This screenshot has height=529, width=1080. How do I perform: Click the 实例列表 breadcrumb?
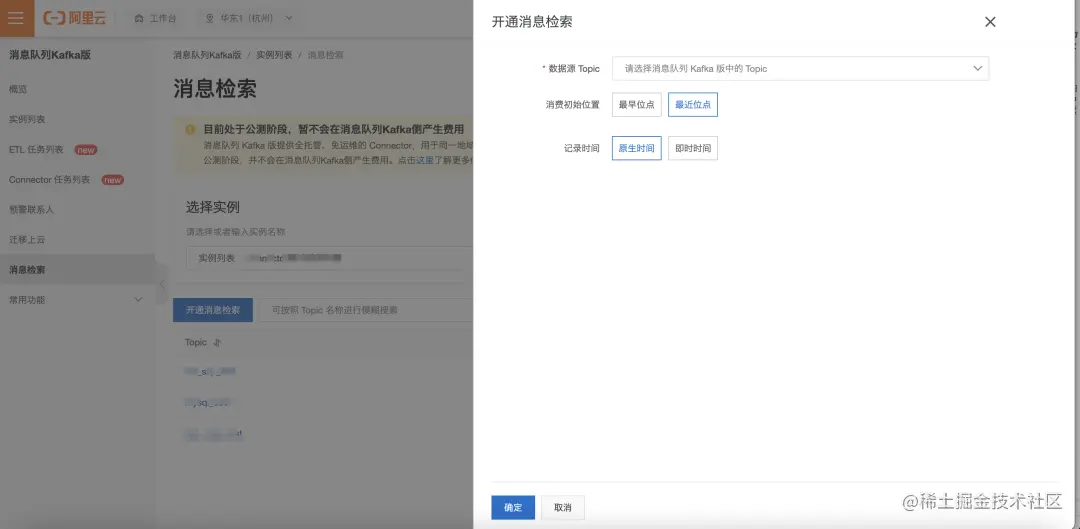point(274,55)
